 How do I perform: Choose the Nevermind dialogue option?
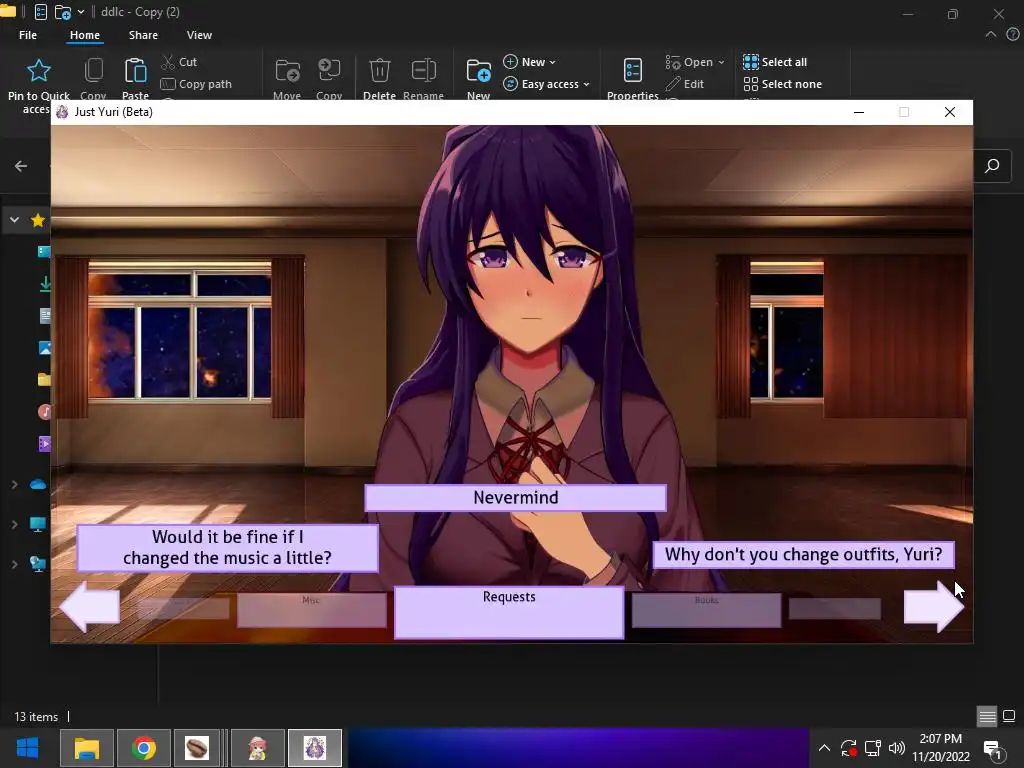[x=515, y=498]
